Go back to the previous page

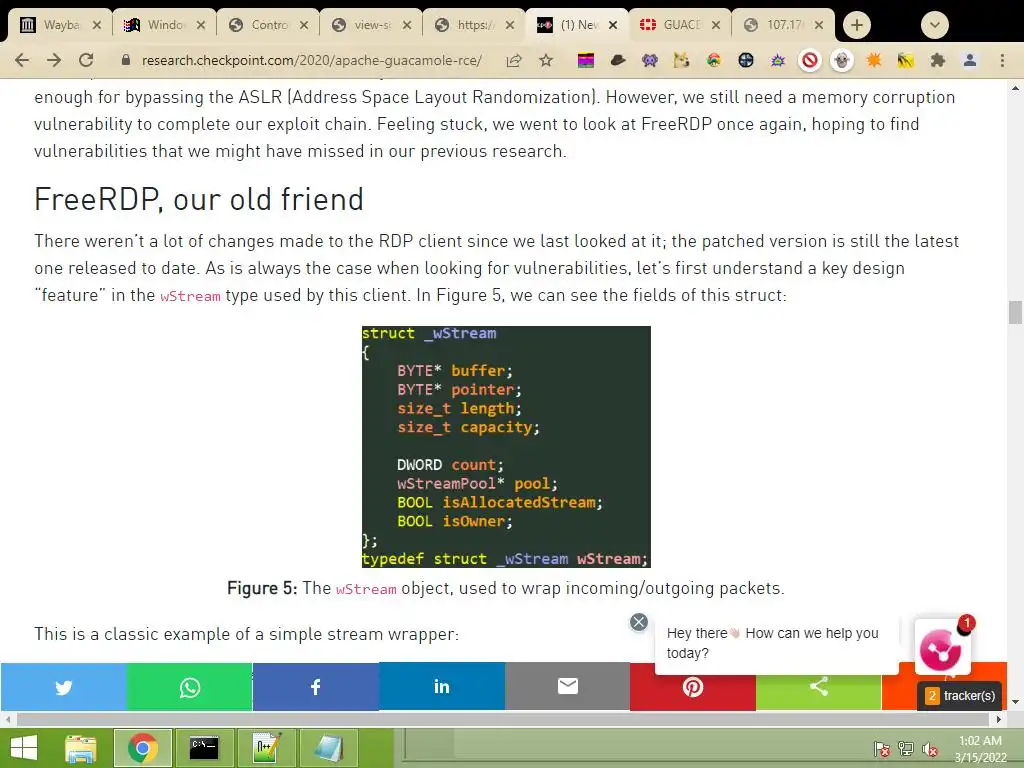click(22, 60)
